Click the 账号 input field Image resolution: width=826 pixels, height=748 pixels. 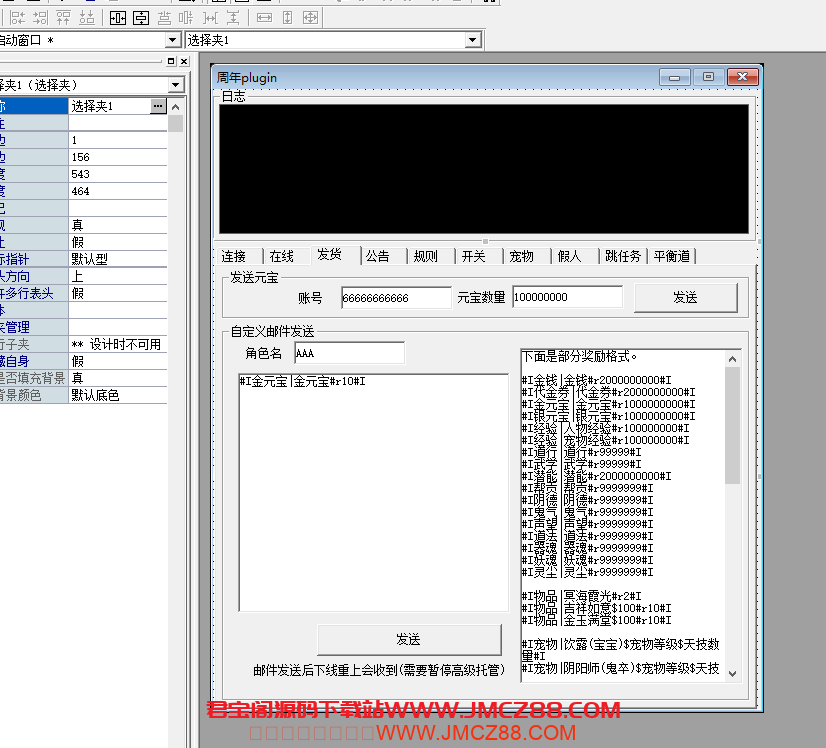(396, 298)
